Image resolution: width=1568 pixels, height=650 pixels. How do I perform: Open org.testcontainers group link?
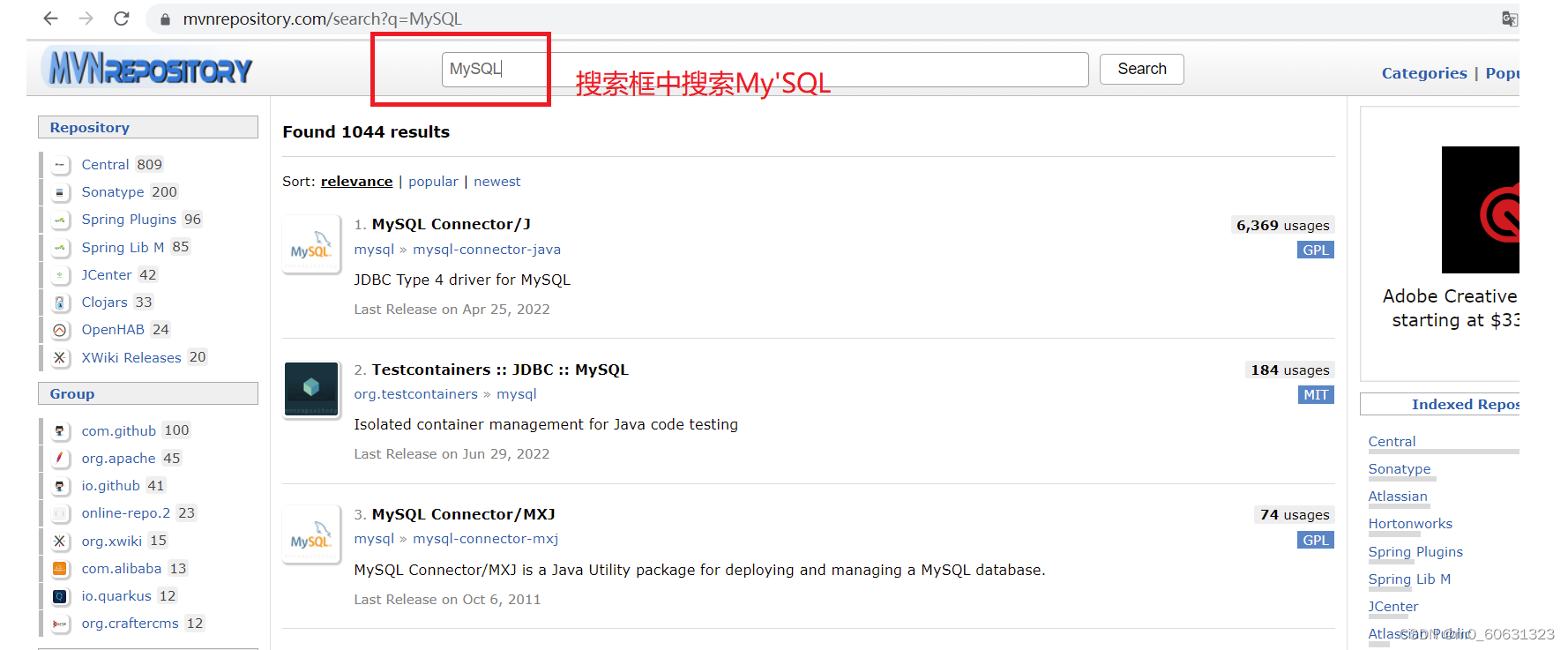[416, 394]
